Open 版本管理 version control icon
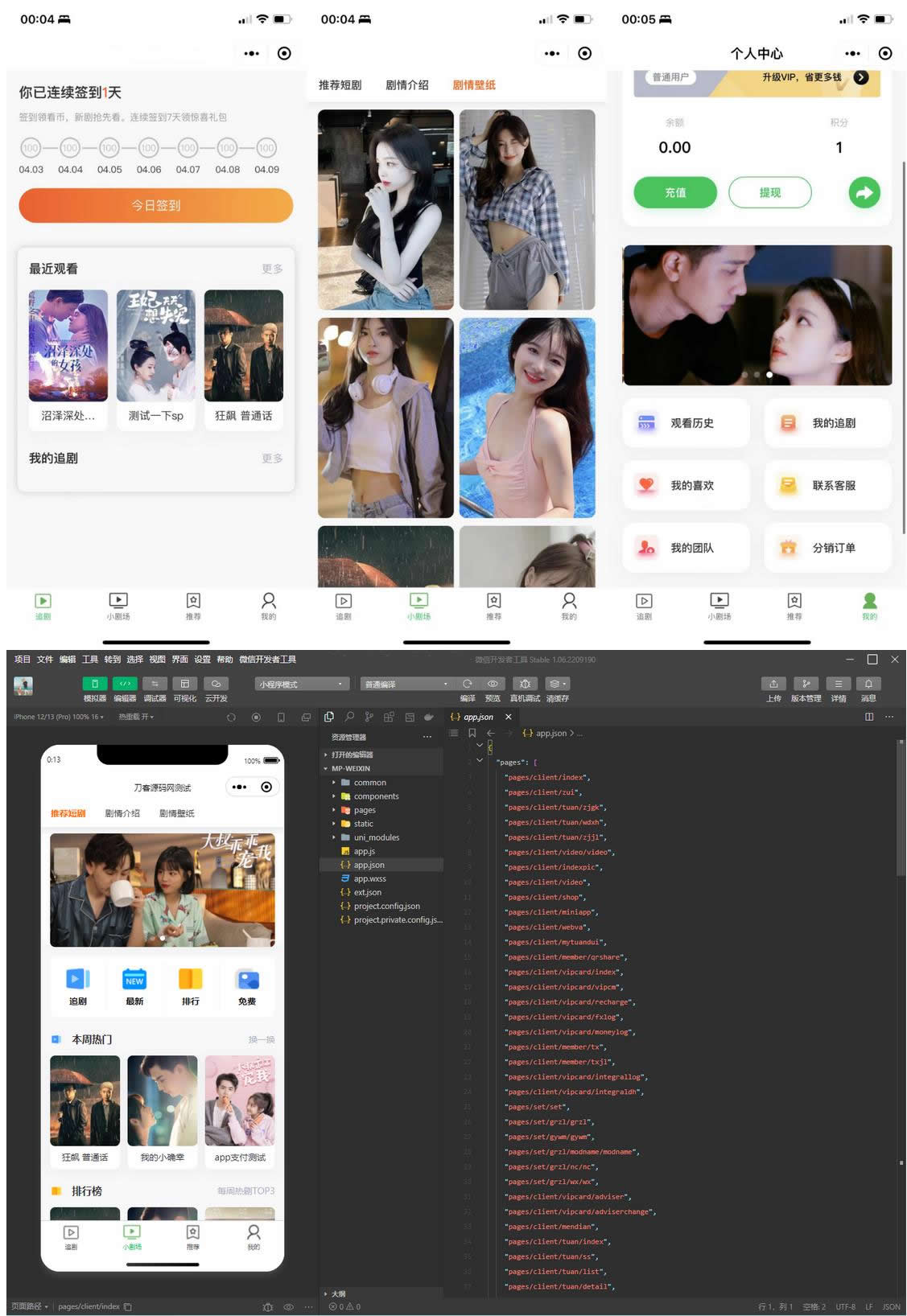907x1316 pixels. [806, 684]
